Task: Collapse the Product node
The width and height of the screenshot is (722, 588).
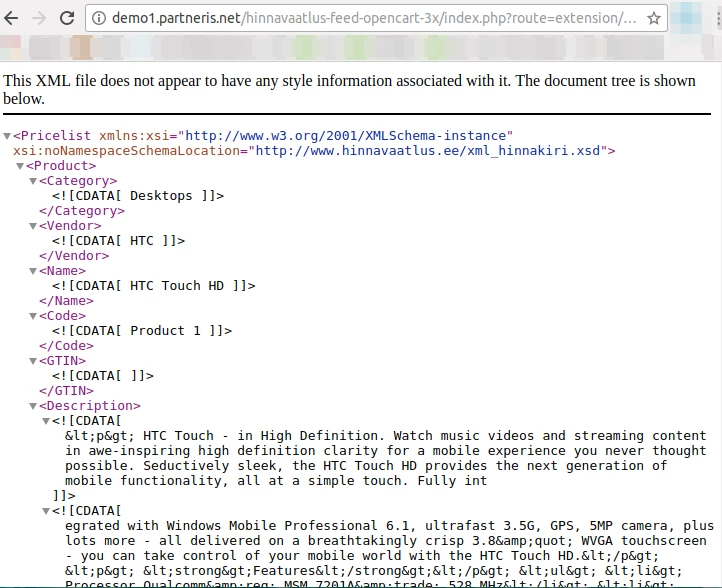Action: 20,166
